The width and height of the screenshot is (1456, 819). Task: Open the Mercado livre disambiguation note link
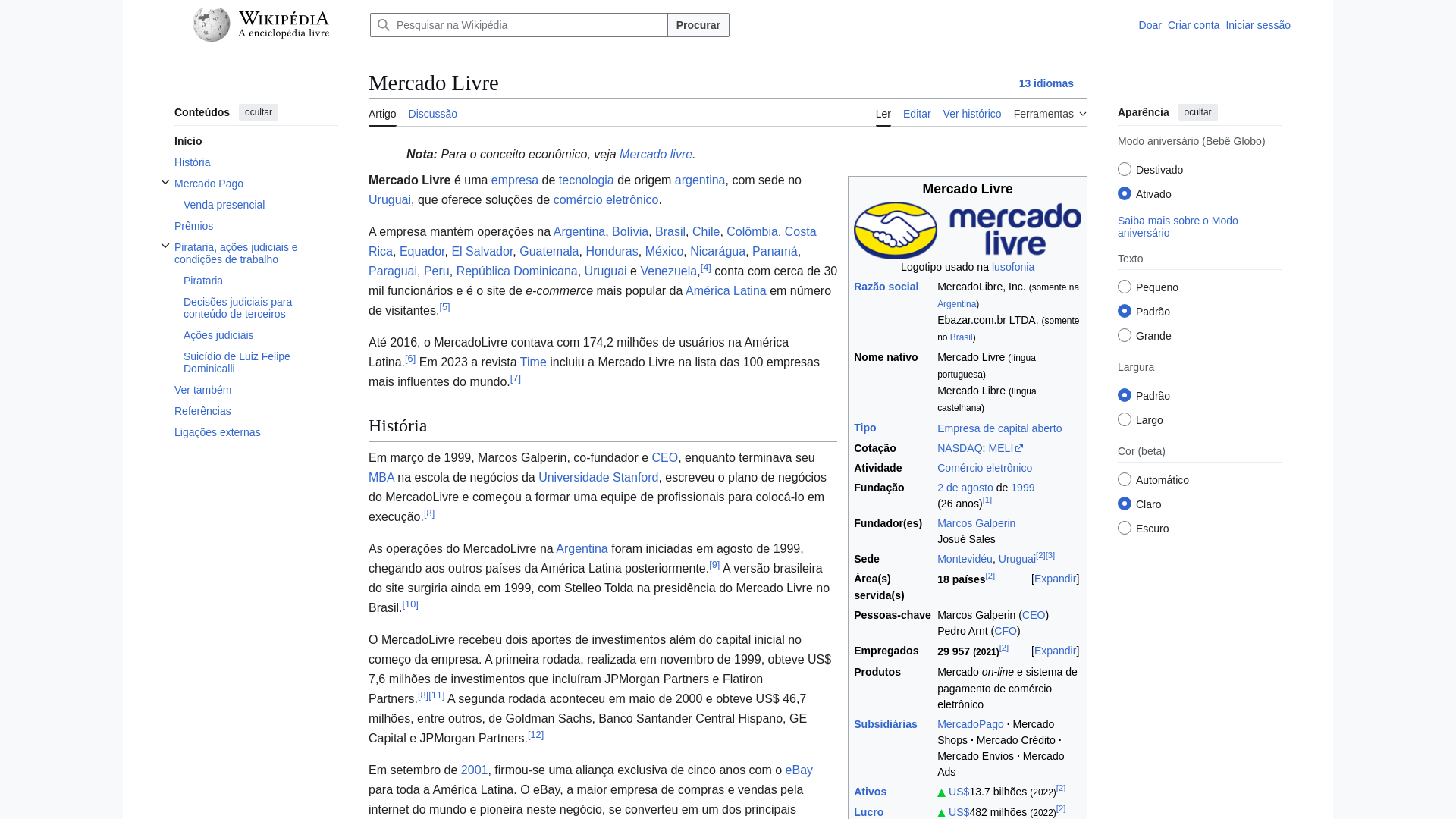point(656,154)
